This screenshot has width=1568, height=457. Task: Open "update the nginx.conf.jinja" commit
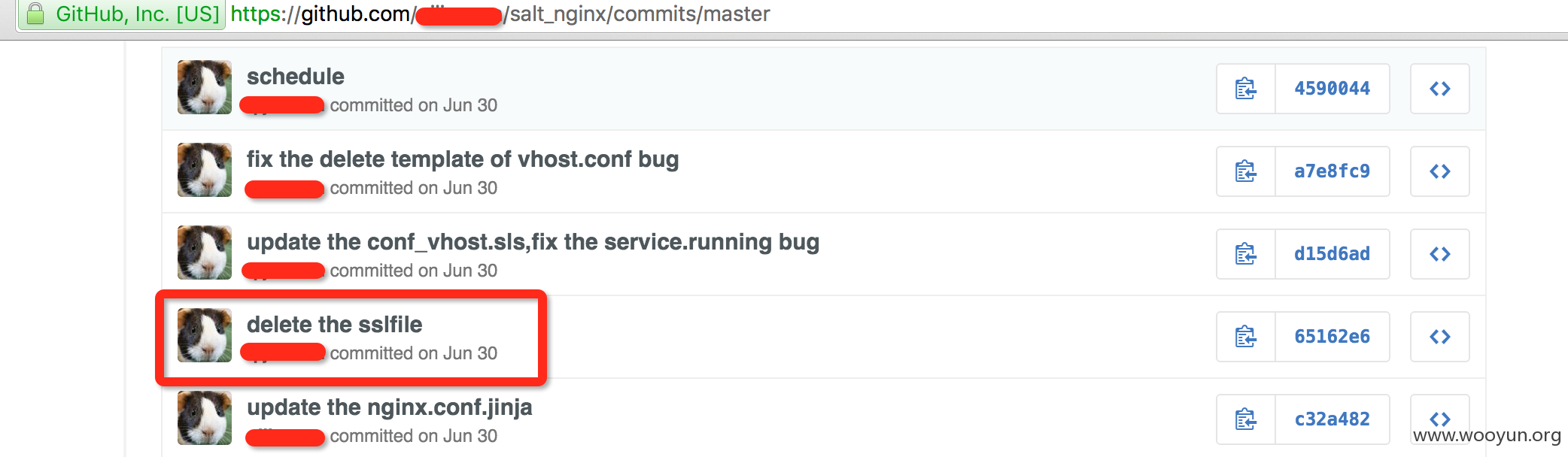pos(390,407)
